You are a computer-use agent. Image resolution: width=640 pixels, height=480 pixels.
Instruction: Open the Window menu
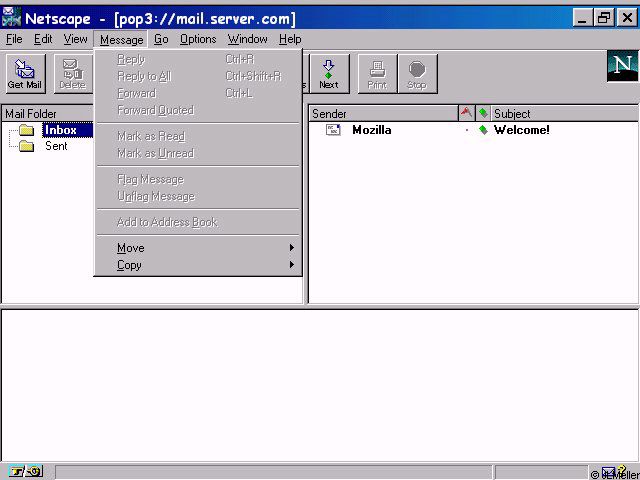pyautogui.click(x=247, y=39)
